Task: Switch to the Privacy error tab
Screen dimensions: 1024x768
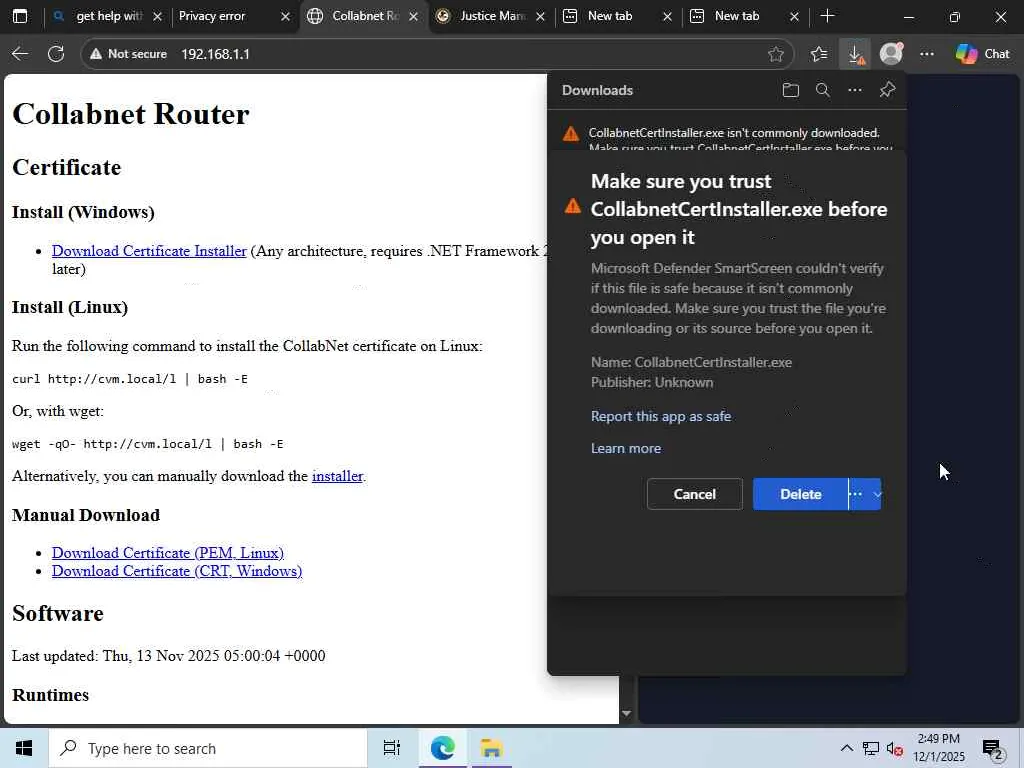Action: coord(221,16)
